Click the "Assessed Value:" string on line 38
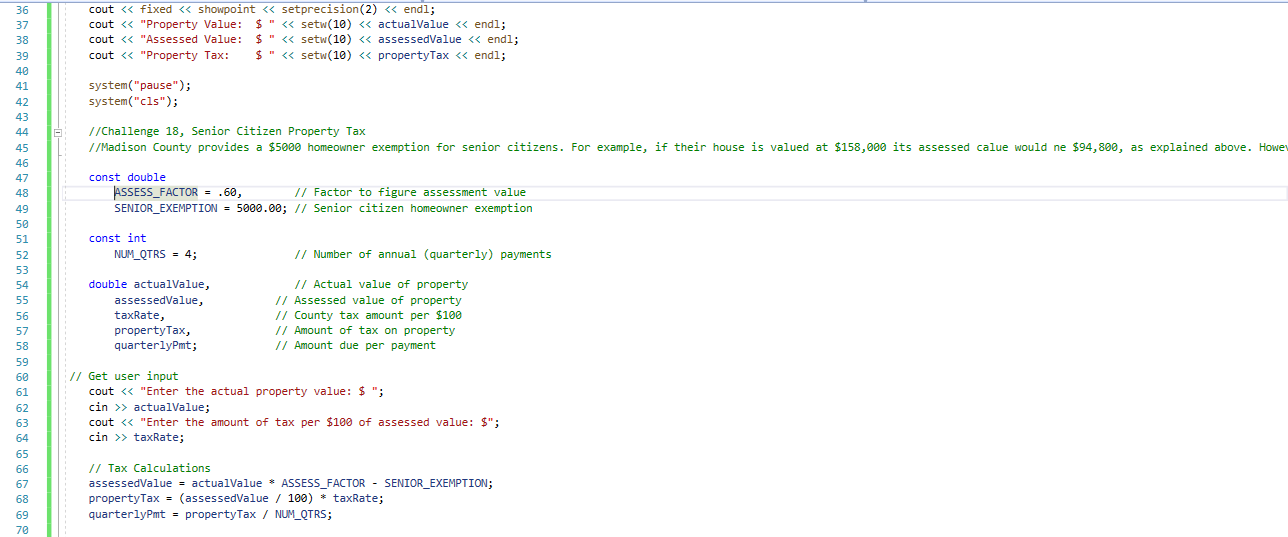The height and width of the screenshot is (537, 1288). pos(208,40)
